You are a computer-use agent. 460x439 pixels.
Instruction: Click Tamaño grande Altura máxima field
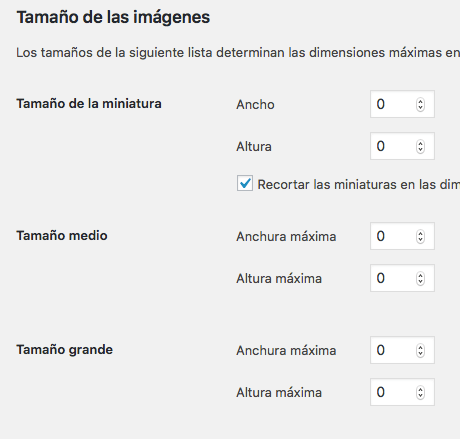coord(402,392)
